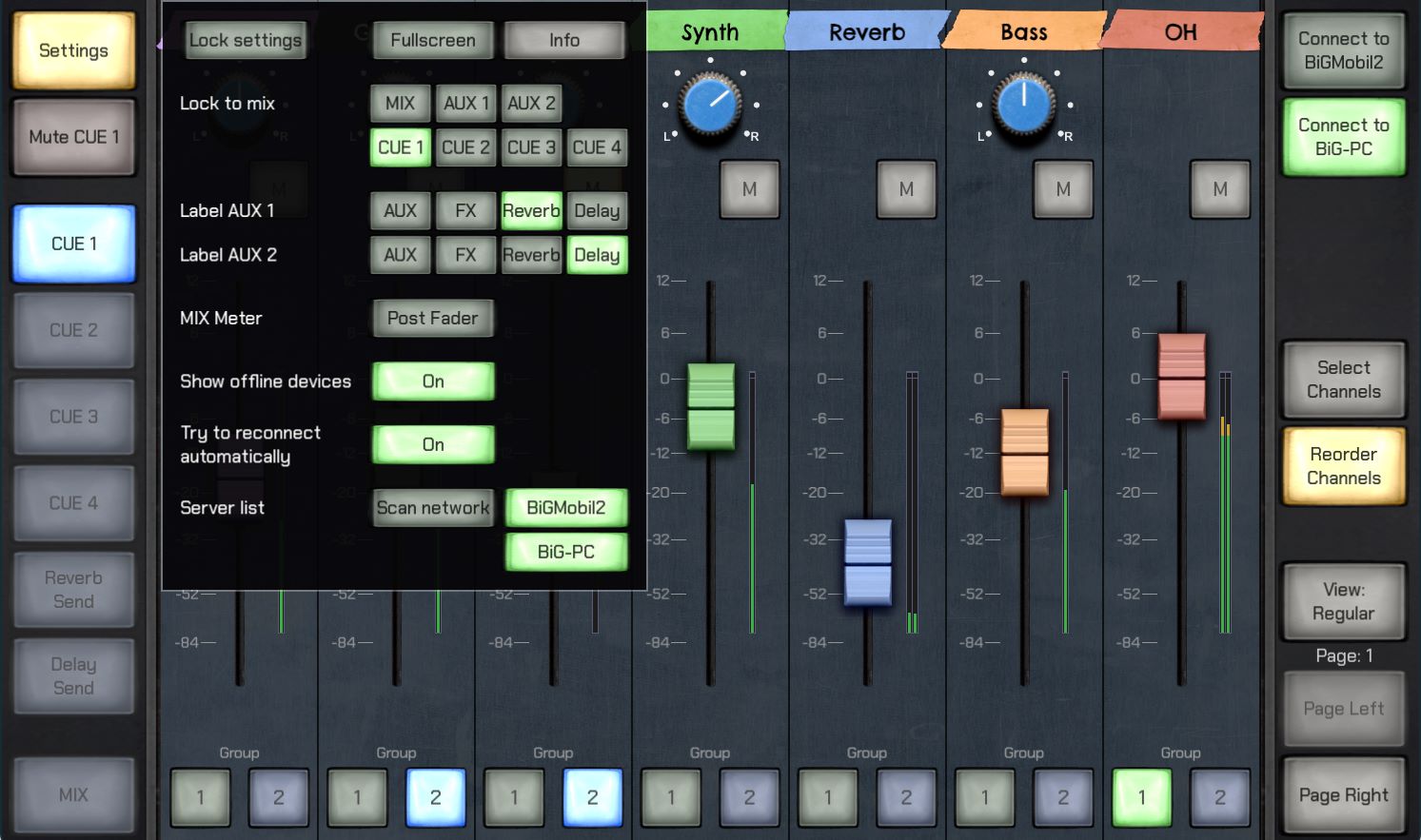Mute the Synth channel
The width and height of the screenshot is (1421, 840).
coord(749,189)
